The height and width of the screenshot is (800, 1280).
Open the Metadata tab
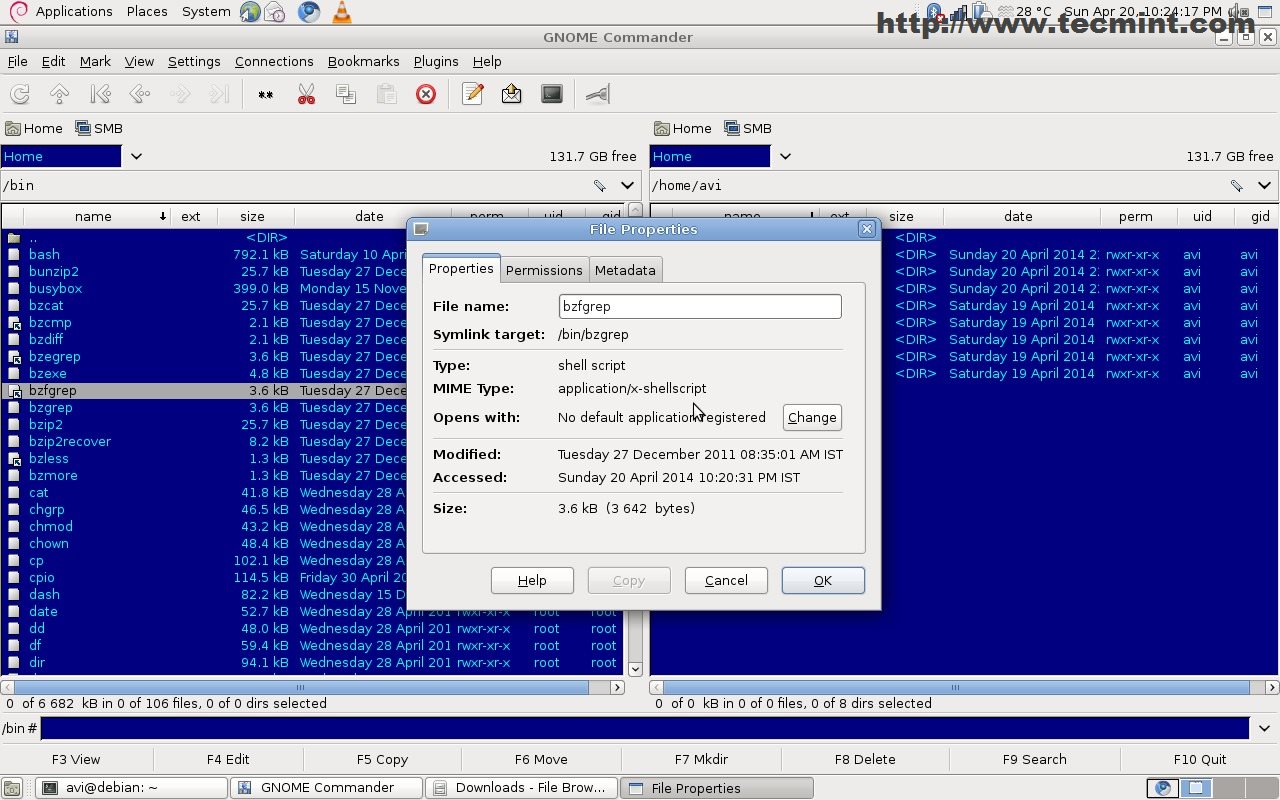click(x=625, y=270)
